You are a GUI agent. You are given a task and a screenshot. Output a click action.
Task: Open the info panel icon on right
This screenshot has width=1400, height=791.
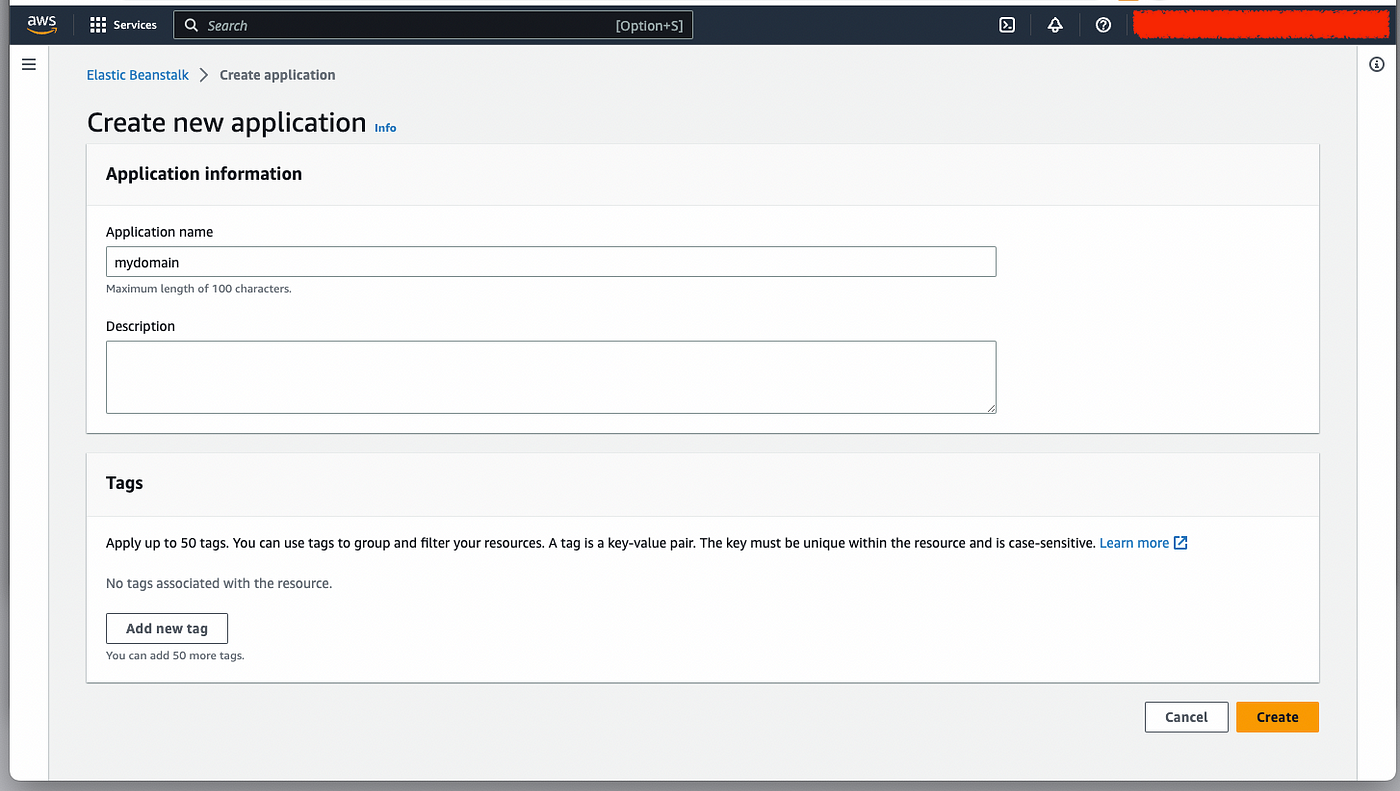(x=1377, y=64)
